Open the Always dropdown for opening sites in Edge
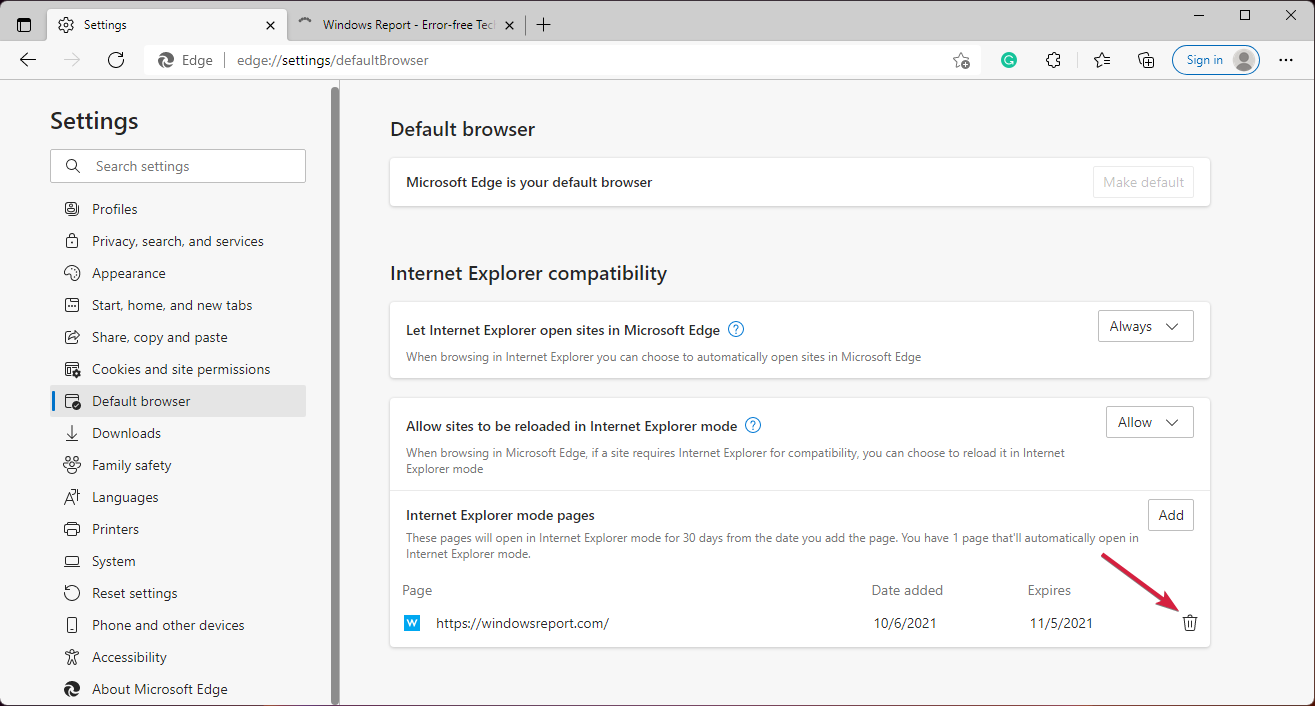This screenshot has width=1315, height=706. pos(1145,325)
